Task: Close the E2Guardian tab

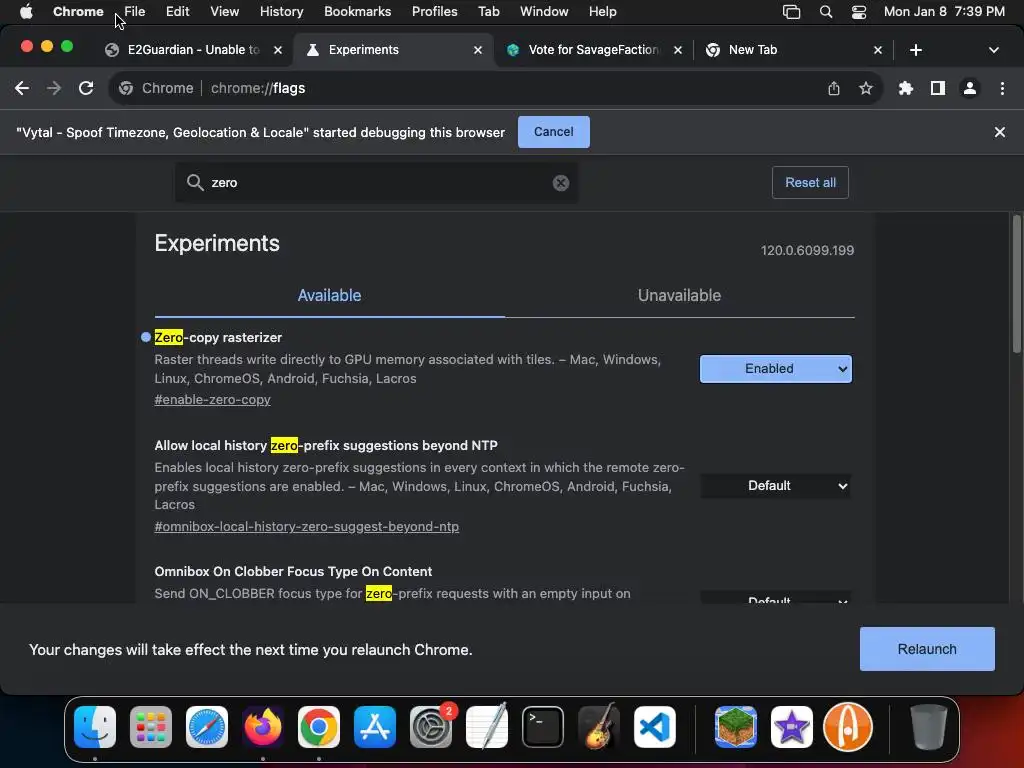Action: pos(278,50)
